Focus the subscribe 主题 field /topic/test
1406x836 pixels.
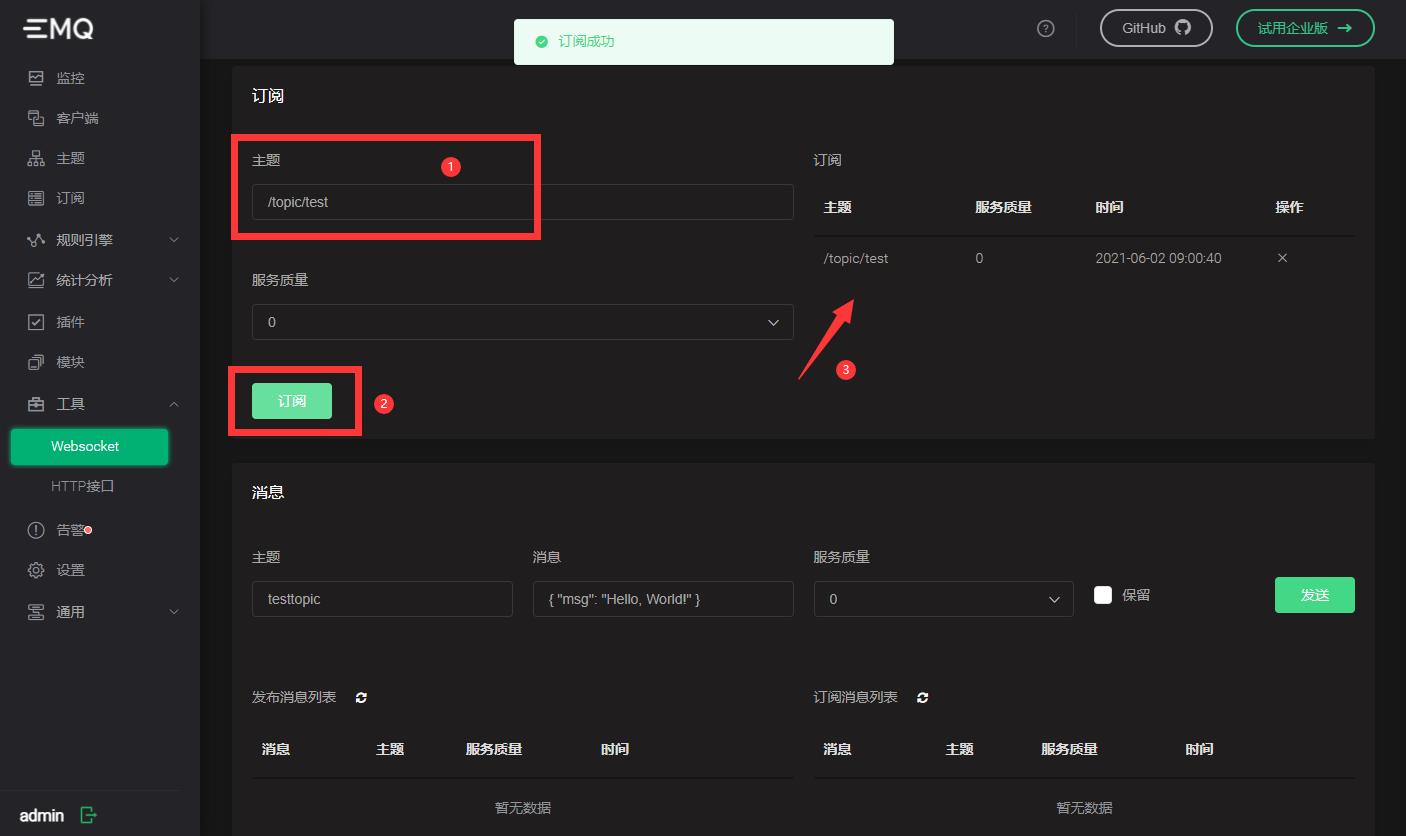click(523, 202)
